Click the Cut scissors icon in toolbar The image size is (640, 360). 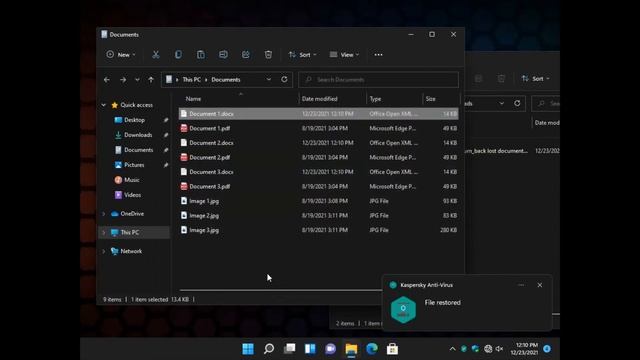pyautogui.click(x=156, y=55)
